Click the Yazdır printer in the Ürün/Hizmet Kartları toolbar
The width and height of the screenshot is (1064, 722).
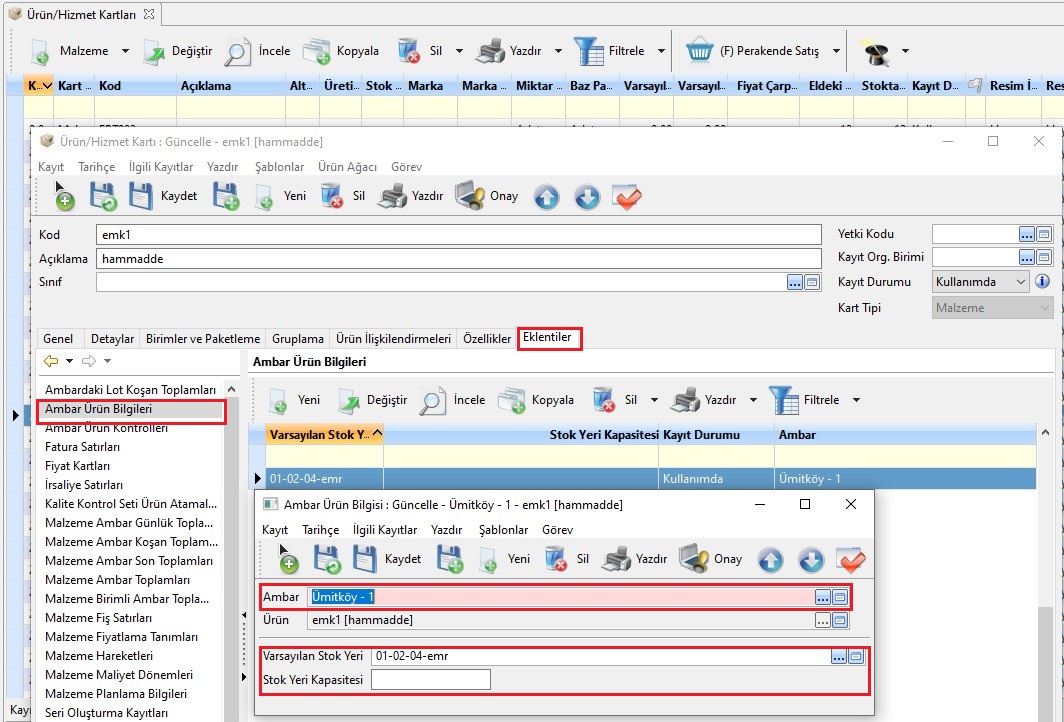(x=490, y=52)
